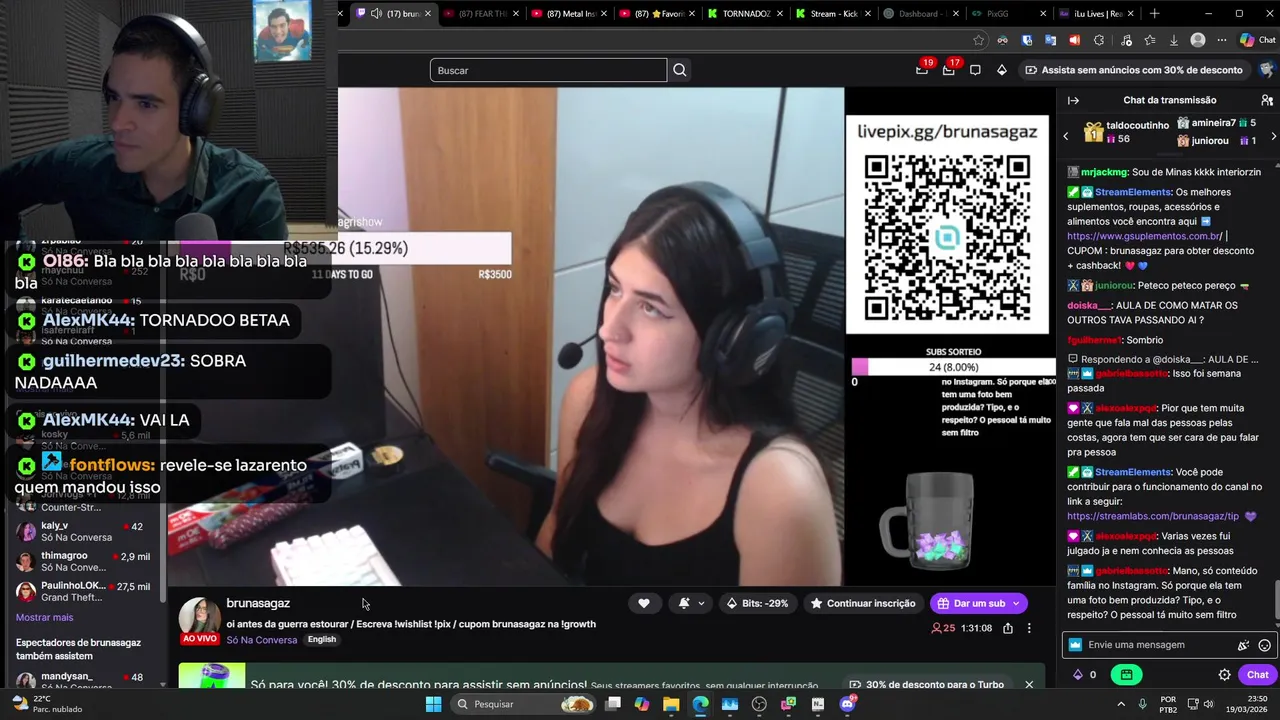Click the gsuplementos.com.br link in chat

pyautogui.click(x=1145, y=236)
